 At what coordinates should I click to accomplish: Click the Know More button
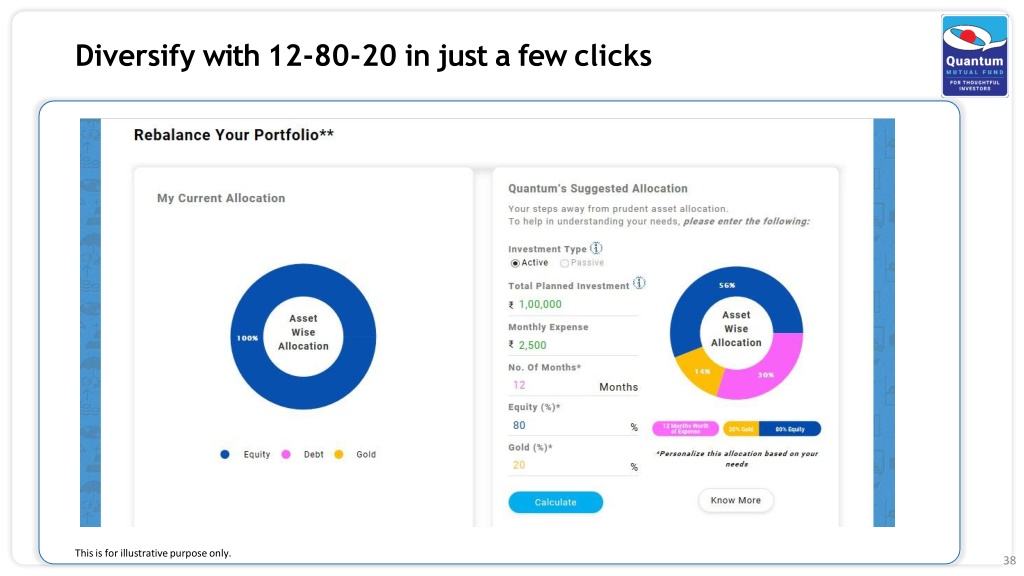point(736,500)
